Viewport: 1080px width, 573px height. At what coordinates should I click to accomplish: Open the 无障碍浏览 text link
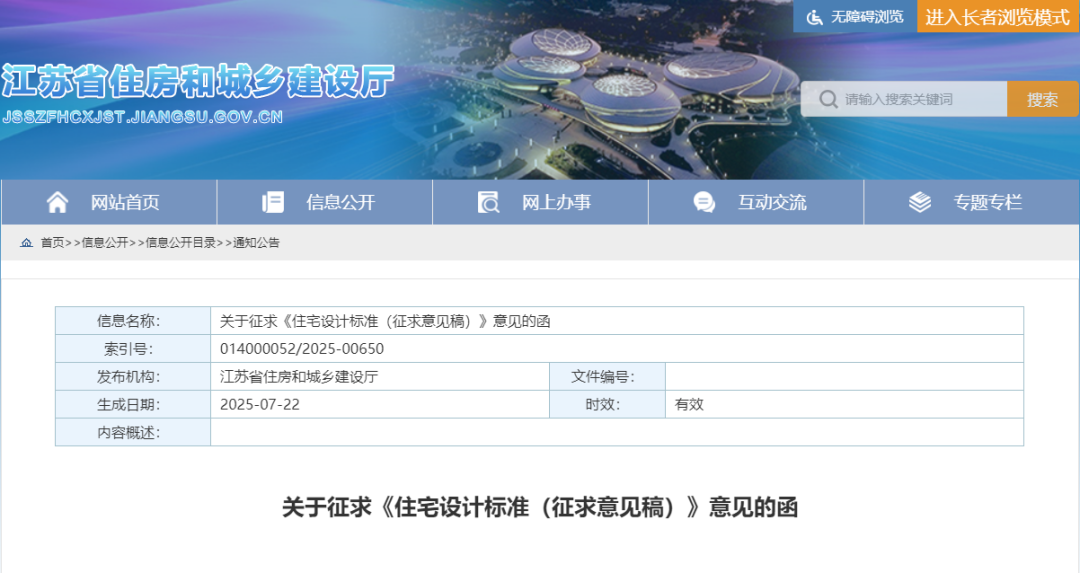coord(867,17)
